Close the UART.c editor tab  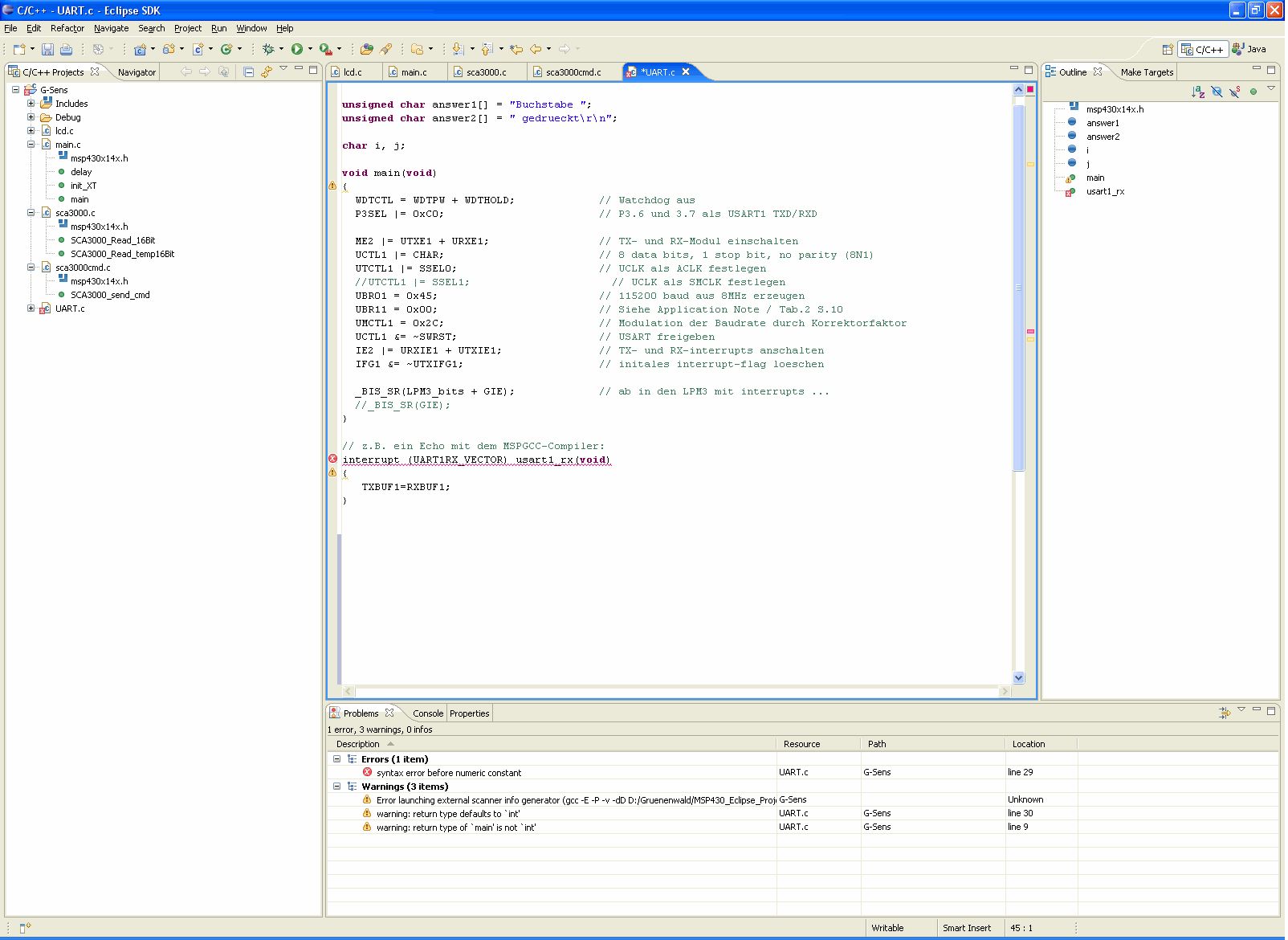point(686,72)
